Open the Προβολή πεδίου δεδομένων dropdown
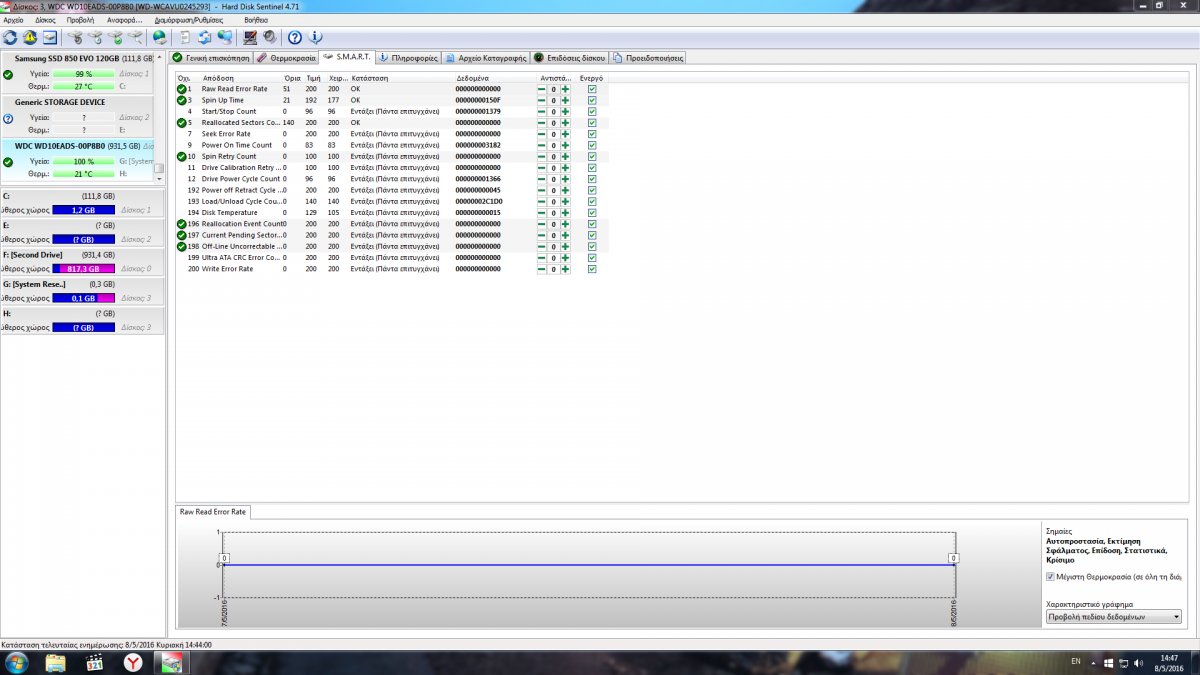 (x=1113, y=617)
